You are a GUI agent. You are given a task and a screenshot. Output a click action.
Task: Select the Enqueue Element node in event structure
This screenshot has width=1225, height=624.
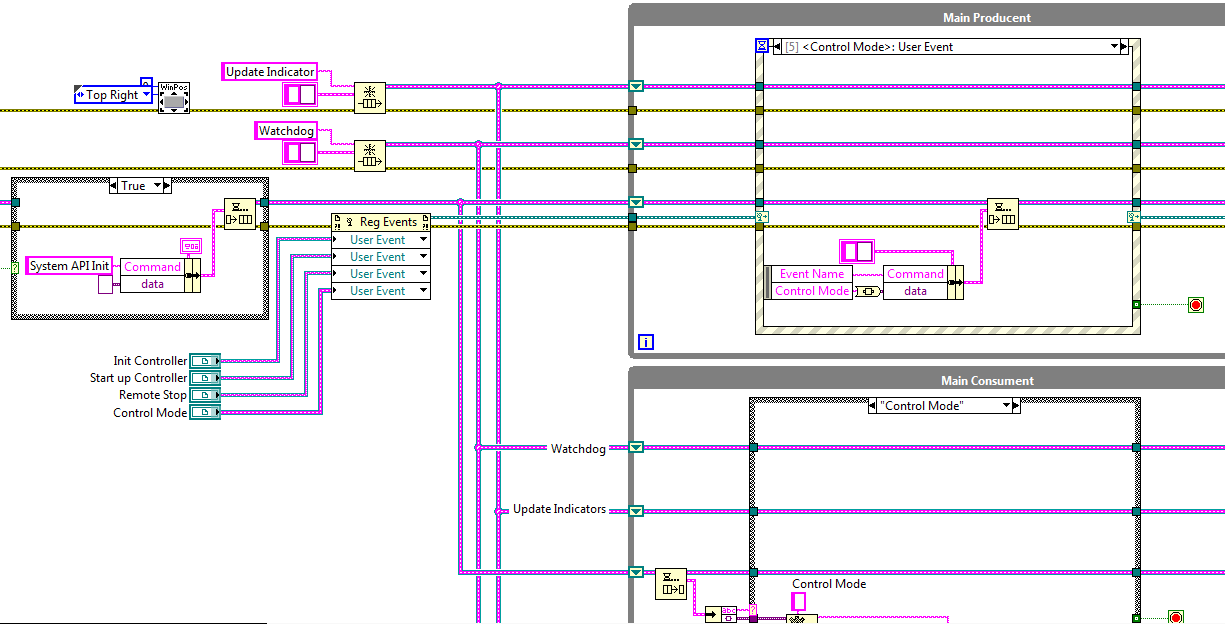tap(1003, 213)
